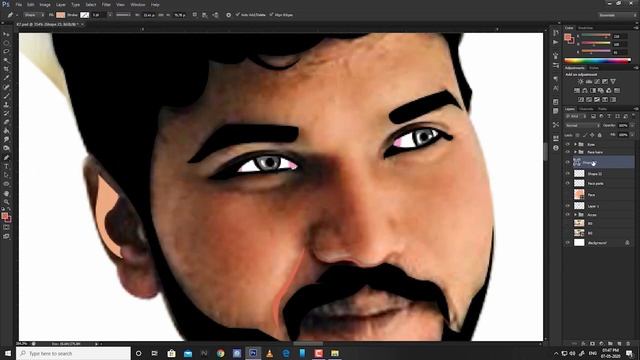
Task: Select the Lasso tool
Action: point(6,51)
